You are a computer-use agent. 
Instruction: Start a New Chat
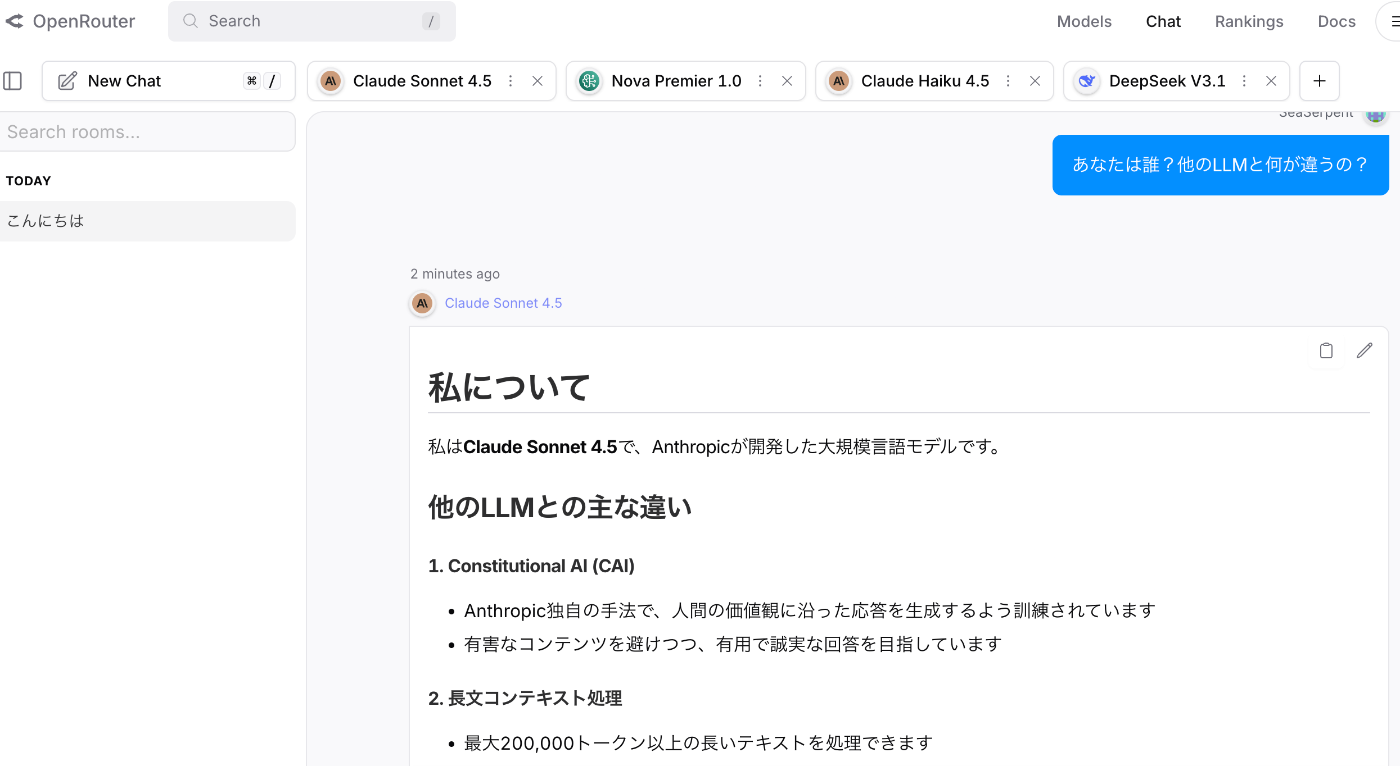point(169,81)
